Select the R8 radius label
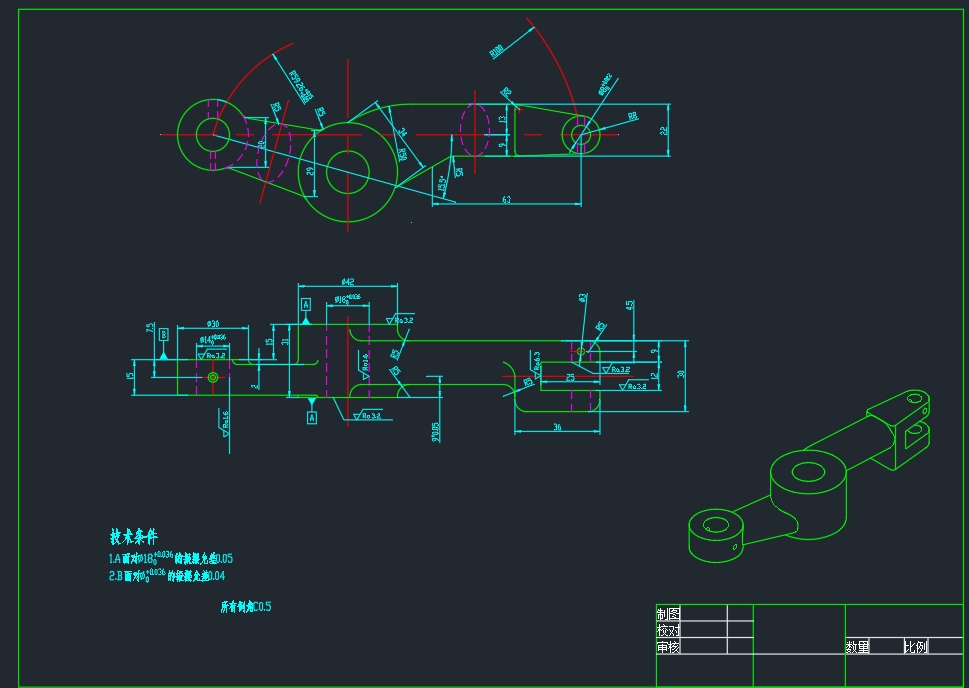969x688 pixels. [x=633, y=116]
